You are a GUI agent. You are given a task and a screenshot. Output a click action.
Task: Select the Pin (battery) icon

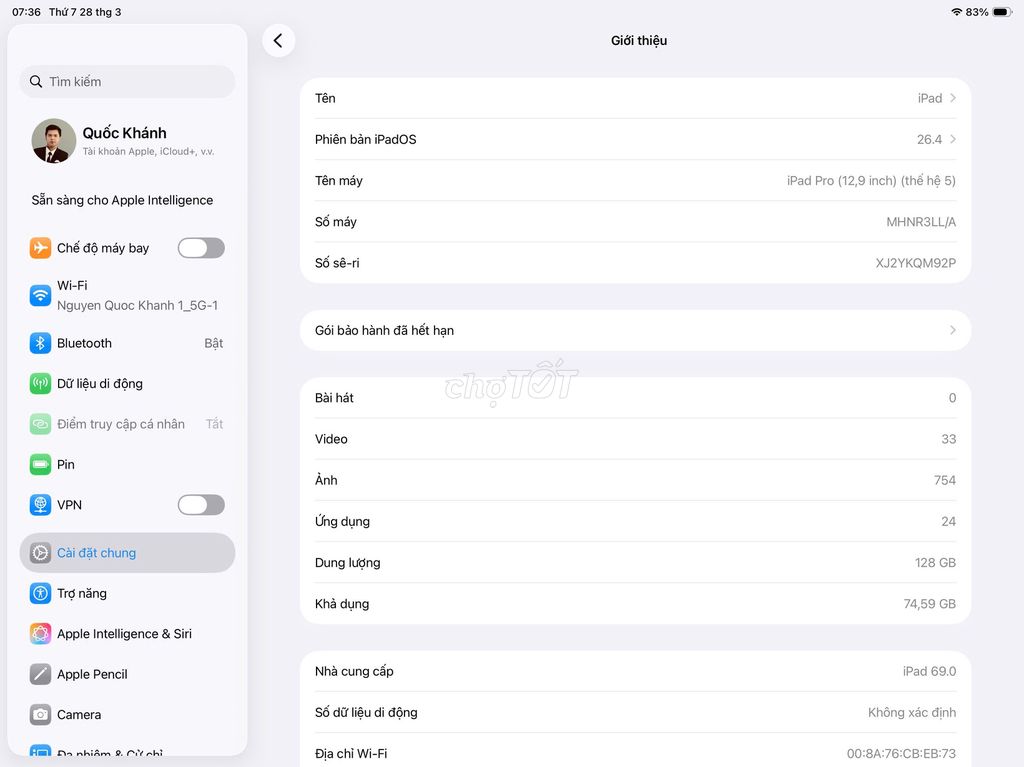(40, 464)
